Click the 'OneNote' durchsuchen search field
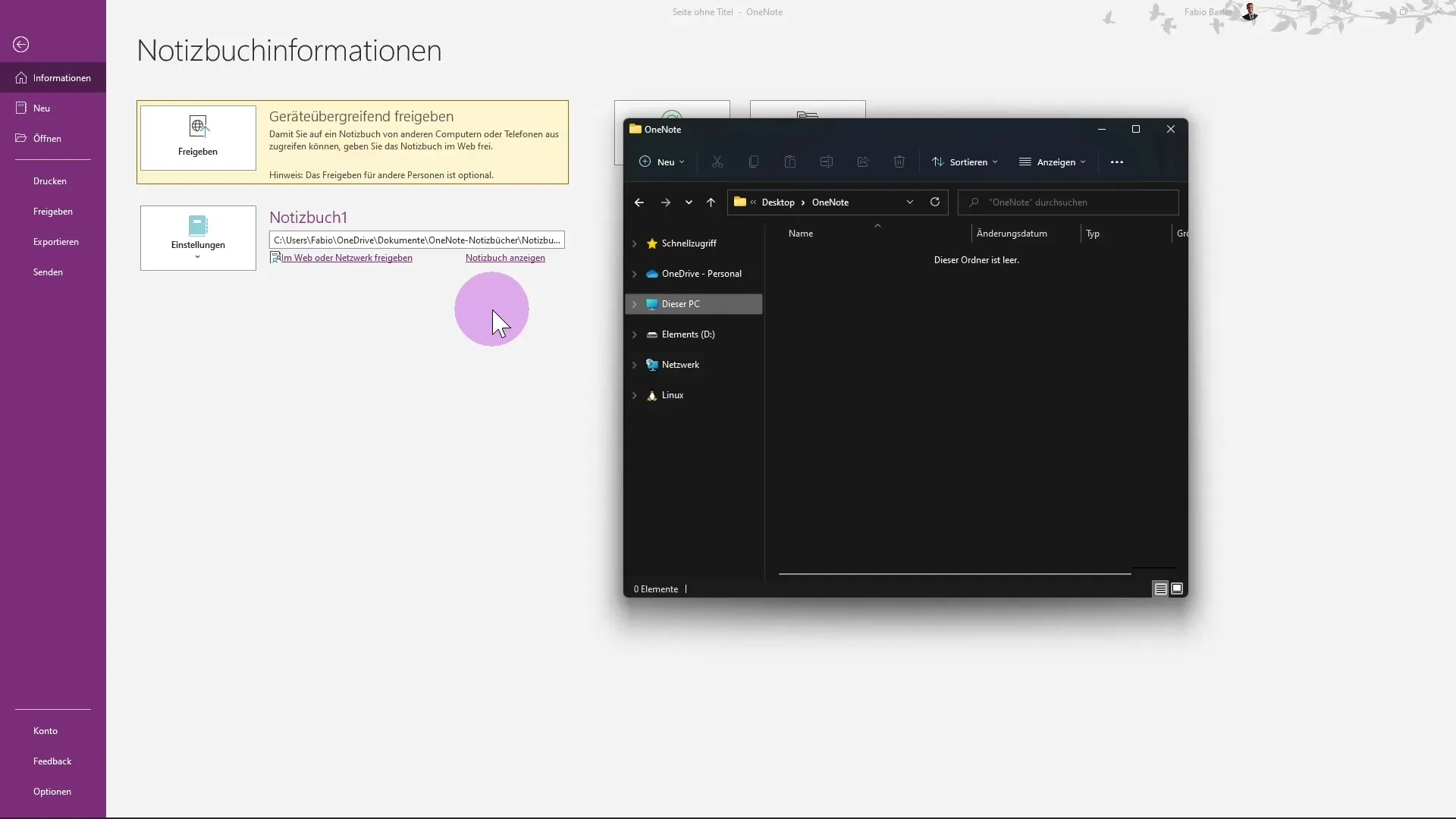 point(1068,202)
